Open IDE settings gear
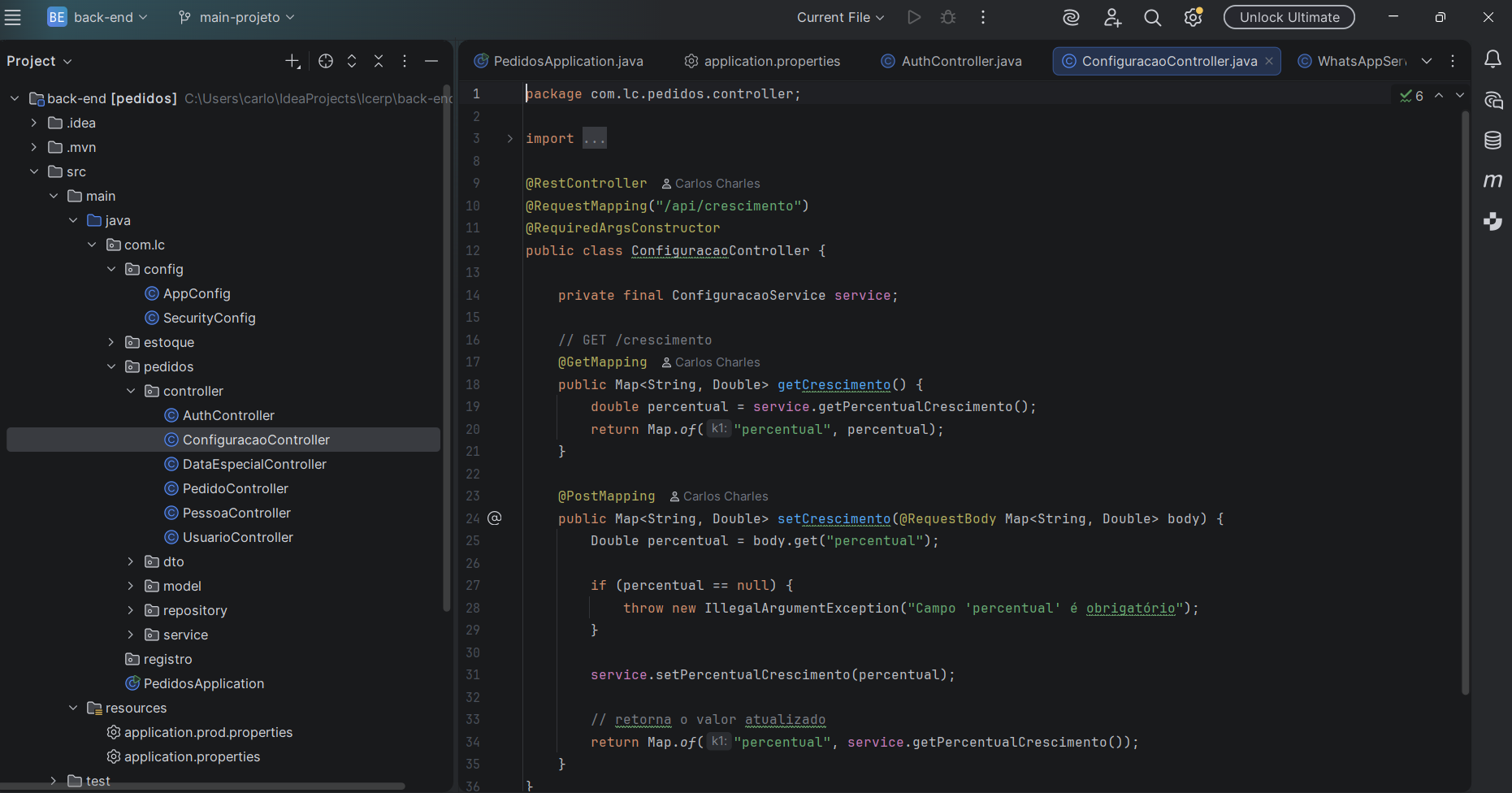1512x793 pixels. [1193, 17]
